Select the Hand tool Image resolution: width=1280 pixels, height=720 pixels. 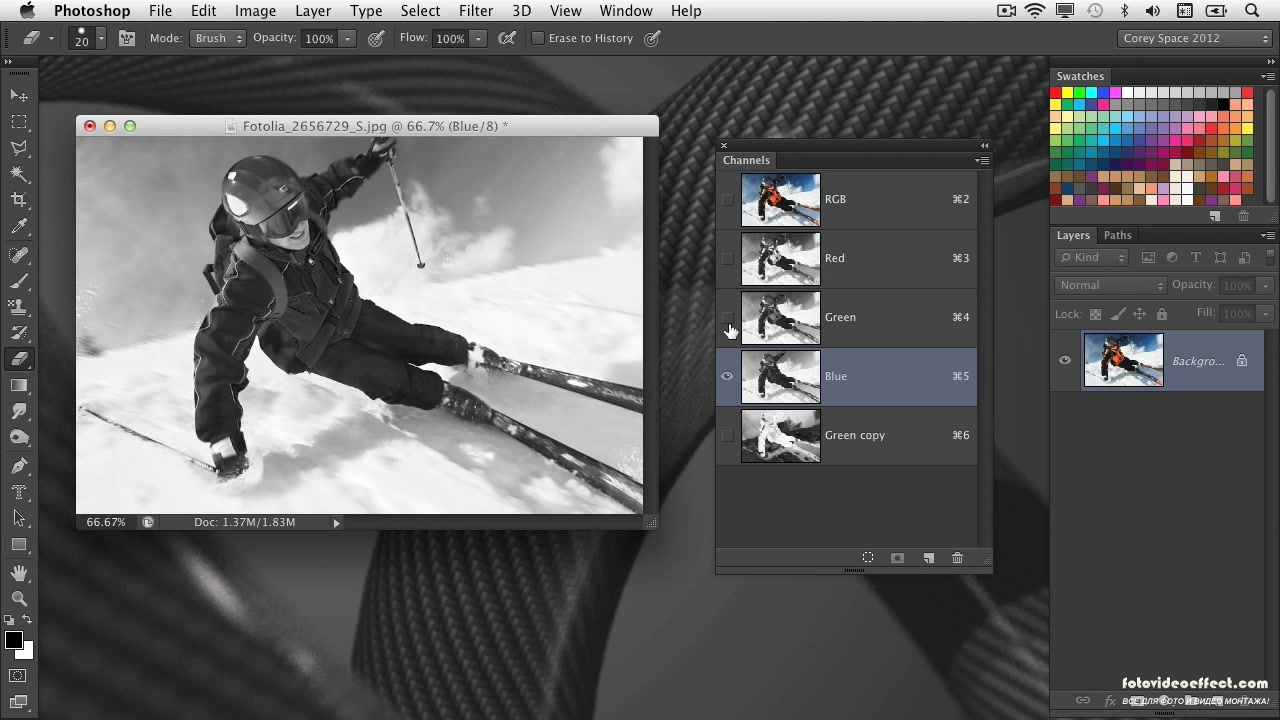[19, 573]
